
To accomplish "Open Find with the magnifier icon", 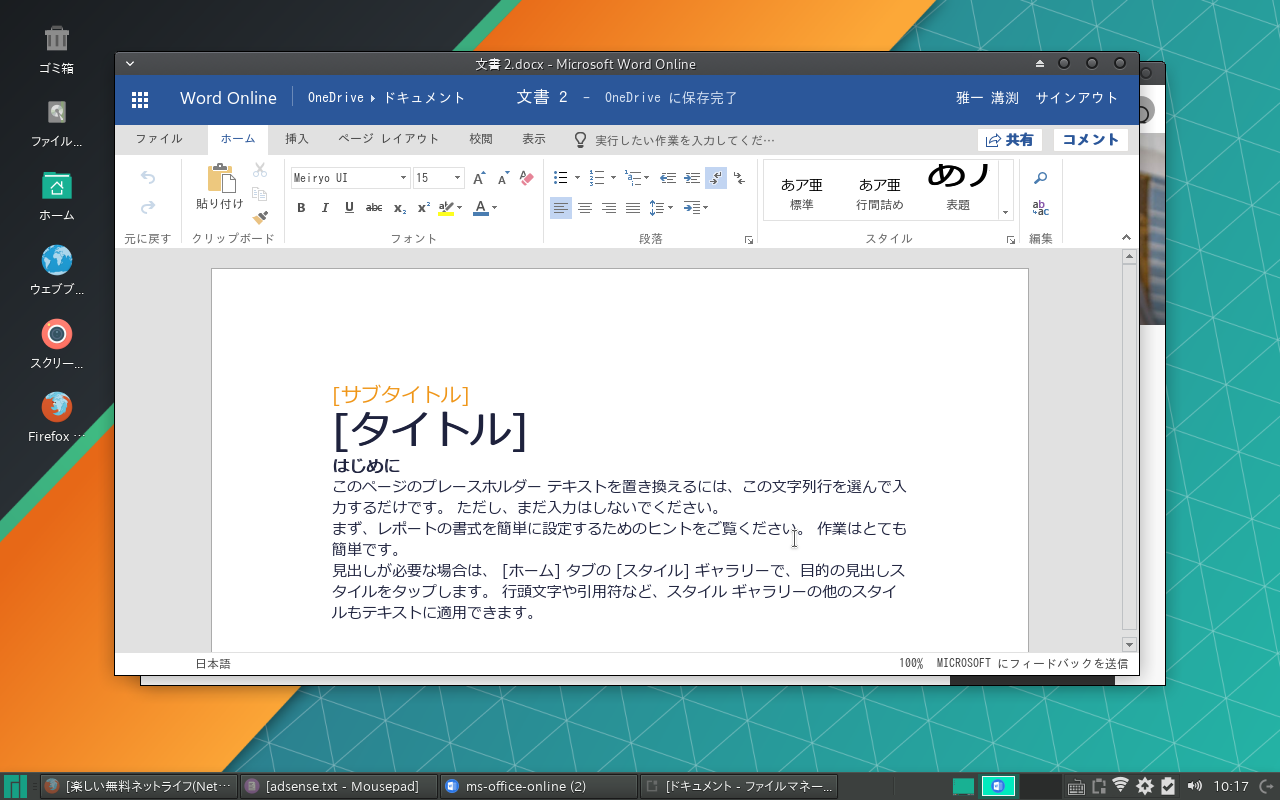I will [1041, 178].
